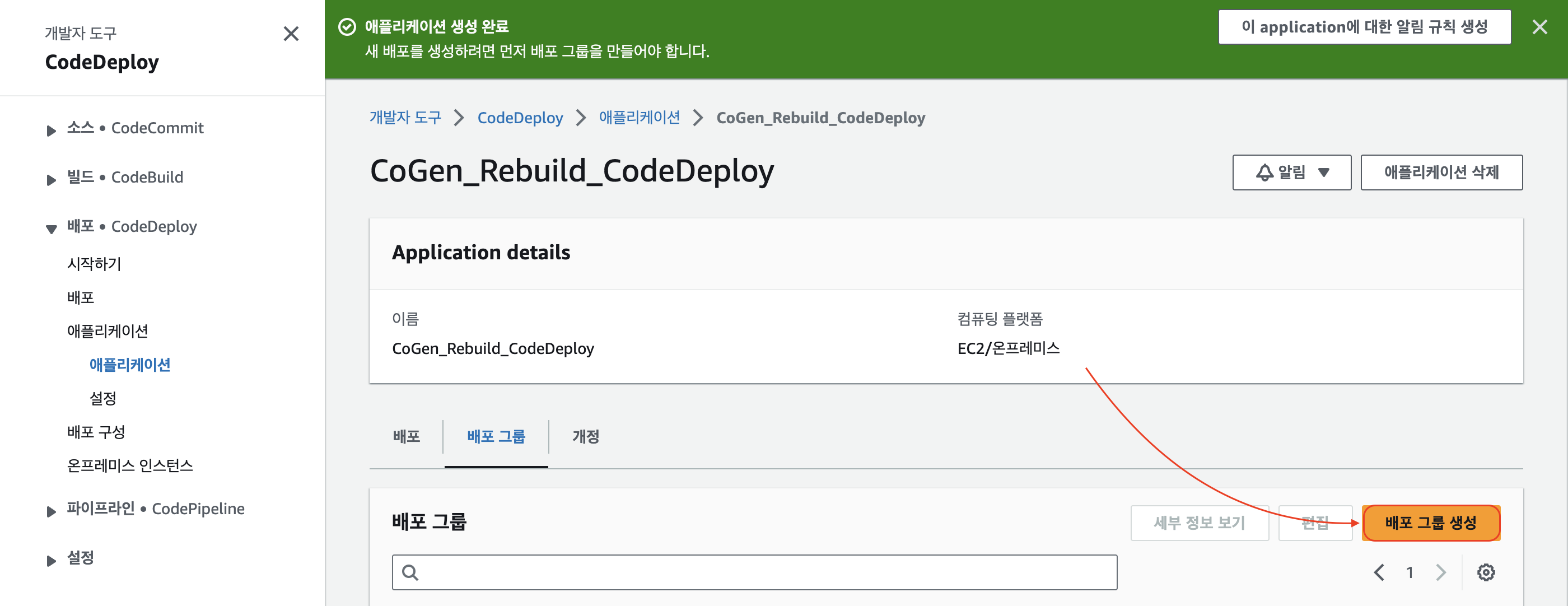The width and height of the screenshot is (1568, 606).
Task: Open CodeDeploy breadcrumb link
Action: pos(519,118)
